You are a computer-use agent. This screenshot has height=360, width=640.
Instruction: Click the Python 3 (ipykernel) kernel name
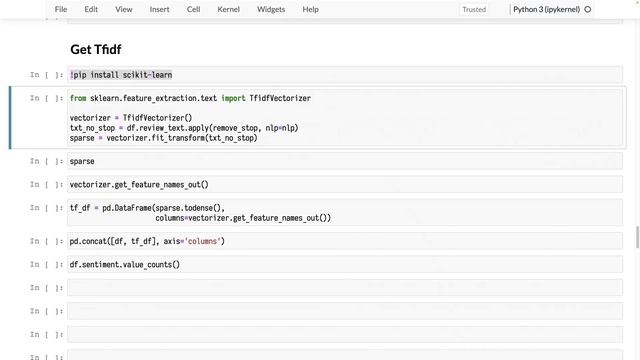pyautogui.click(x=547, y=9)
